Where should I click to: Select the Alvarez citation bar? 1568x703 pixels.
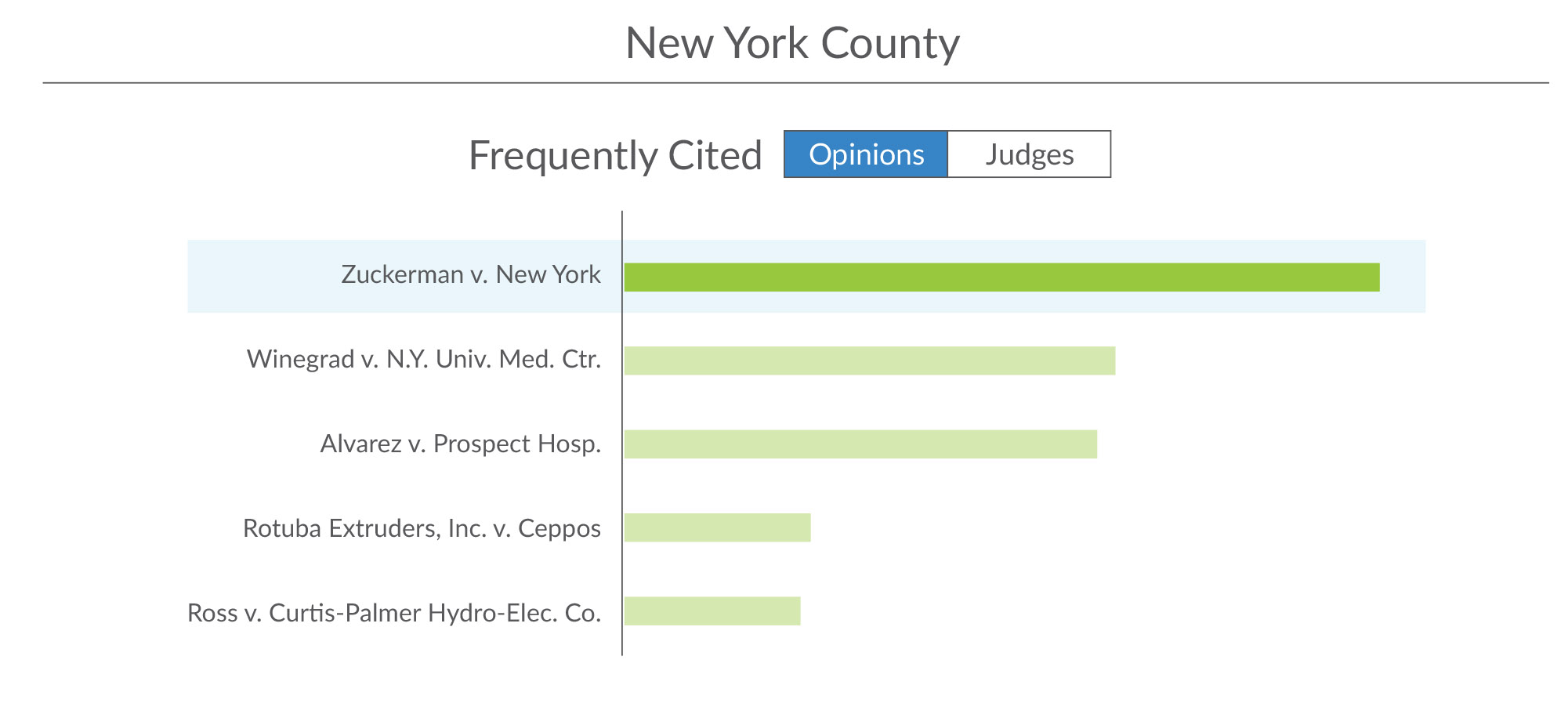(860, 444)
